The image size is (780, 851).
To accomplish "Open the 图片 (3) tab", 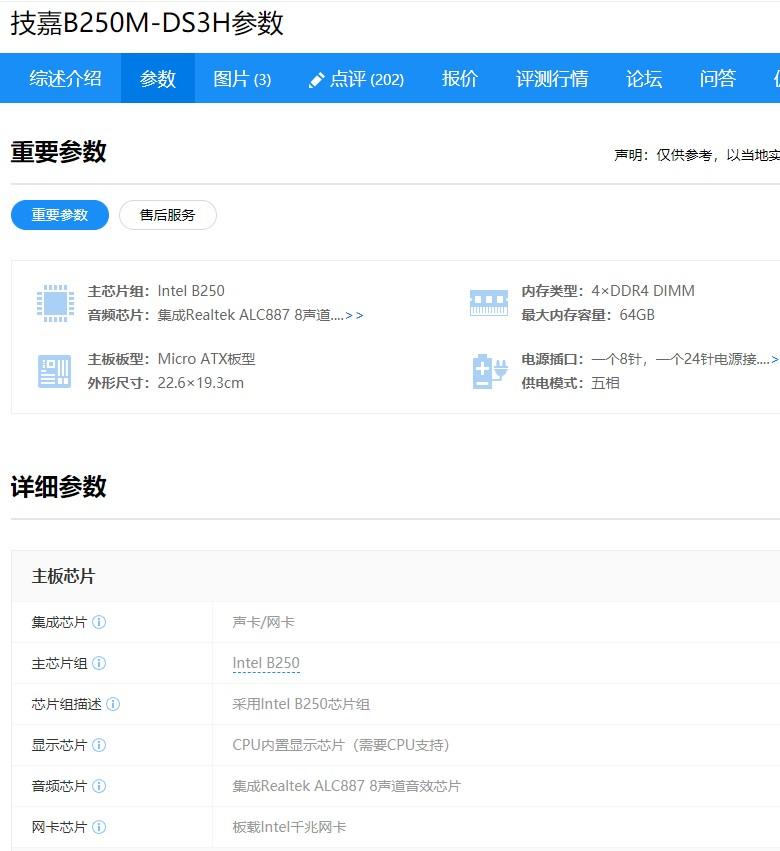I will tap(242, 79).
